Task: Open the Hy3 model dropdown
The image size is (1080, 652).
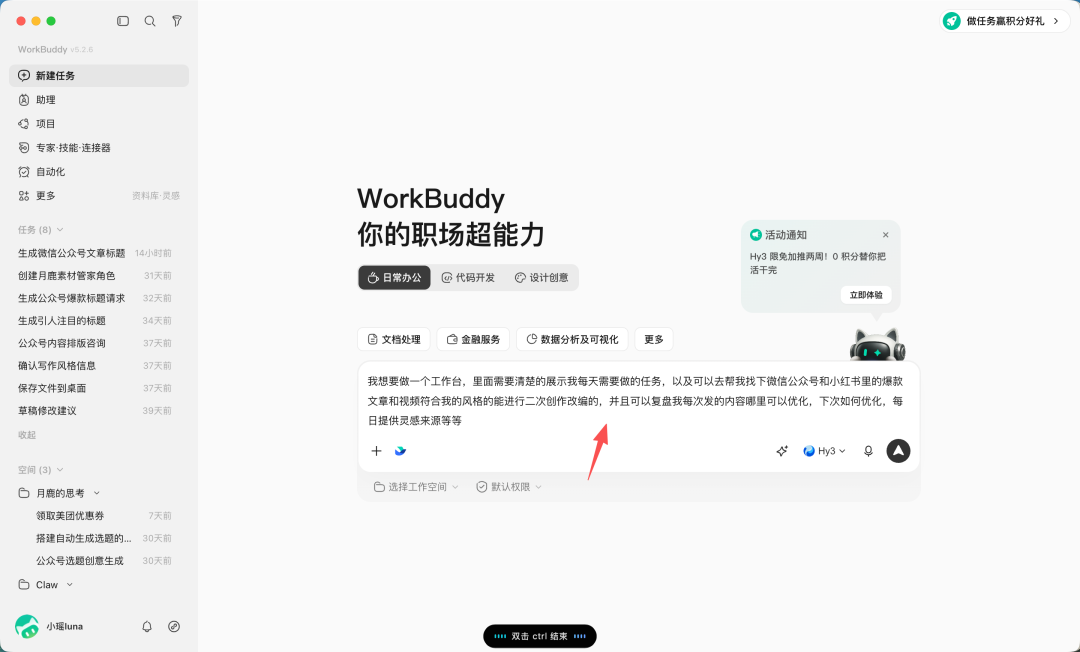Action: pyautogui.click(x=824, y=451)
